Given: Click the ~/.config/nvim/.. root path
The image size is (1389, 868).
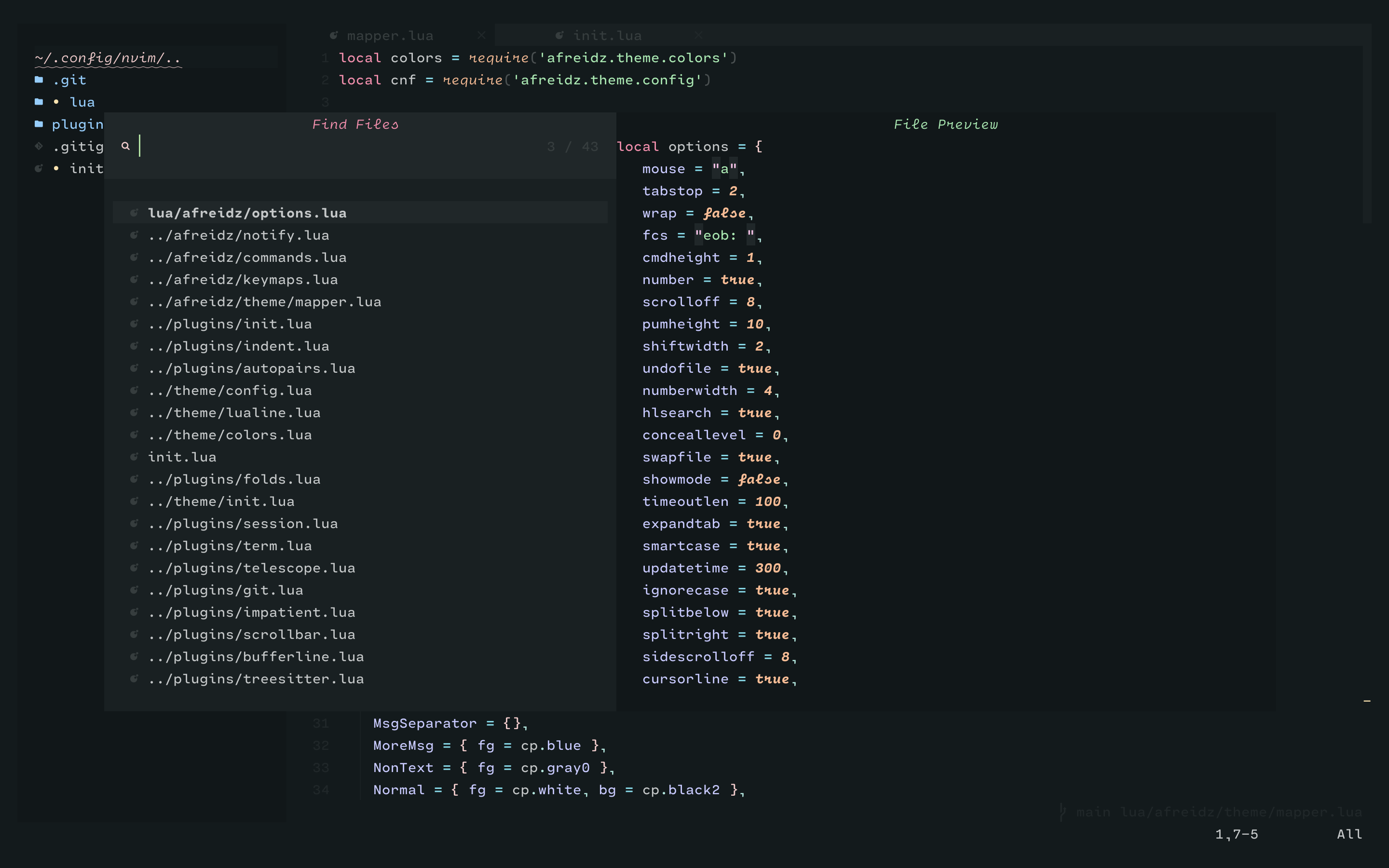Looking at the screenshot, I should [108, 58].
